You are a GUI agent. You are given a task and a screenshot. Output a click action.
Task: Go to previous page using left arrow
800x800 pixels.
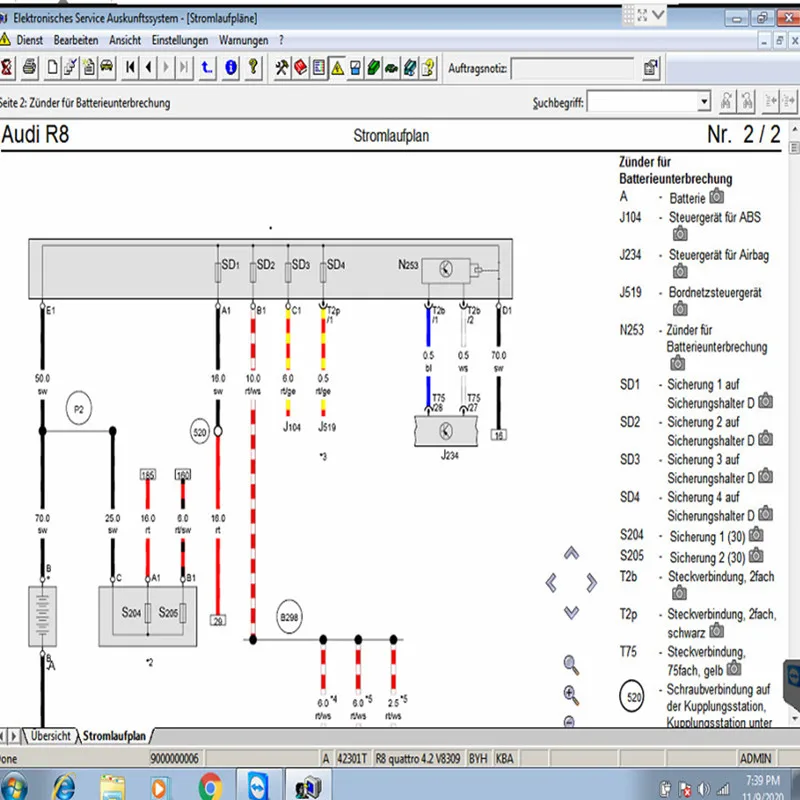pyautogui.click(x=149, y=68)
